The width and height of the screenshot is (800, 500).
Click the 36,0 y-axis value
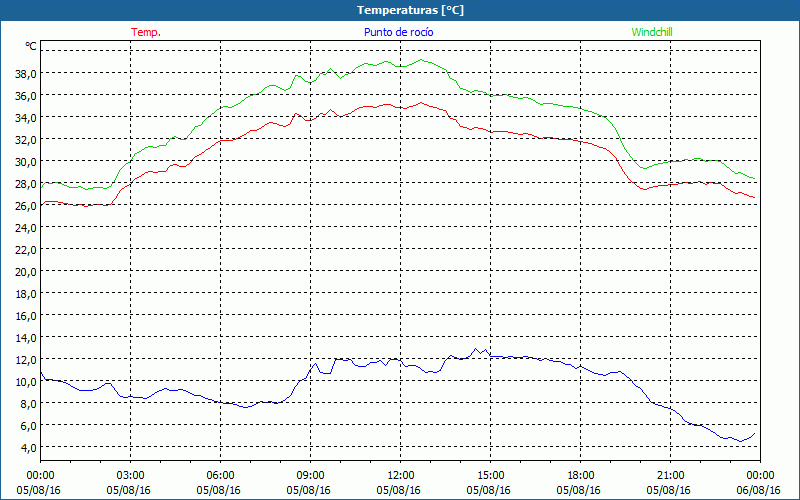(x=26, y=95)
